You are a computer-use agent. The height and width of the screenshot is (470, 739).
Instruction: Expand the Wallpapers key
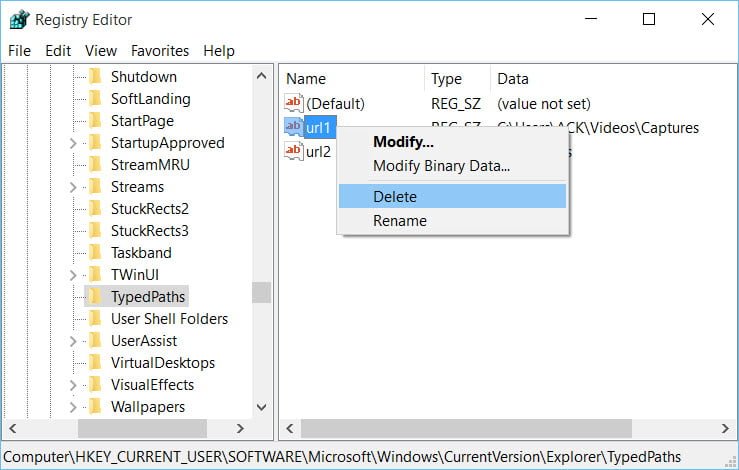[x=73, y=407]
